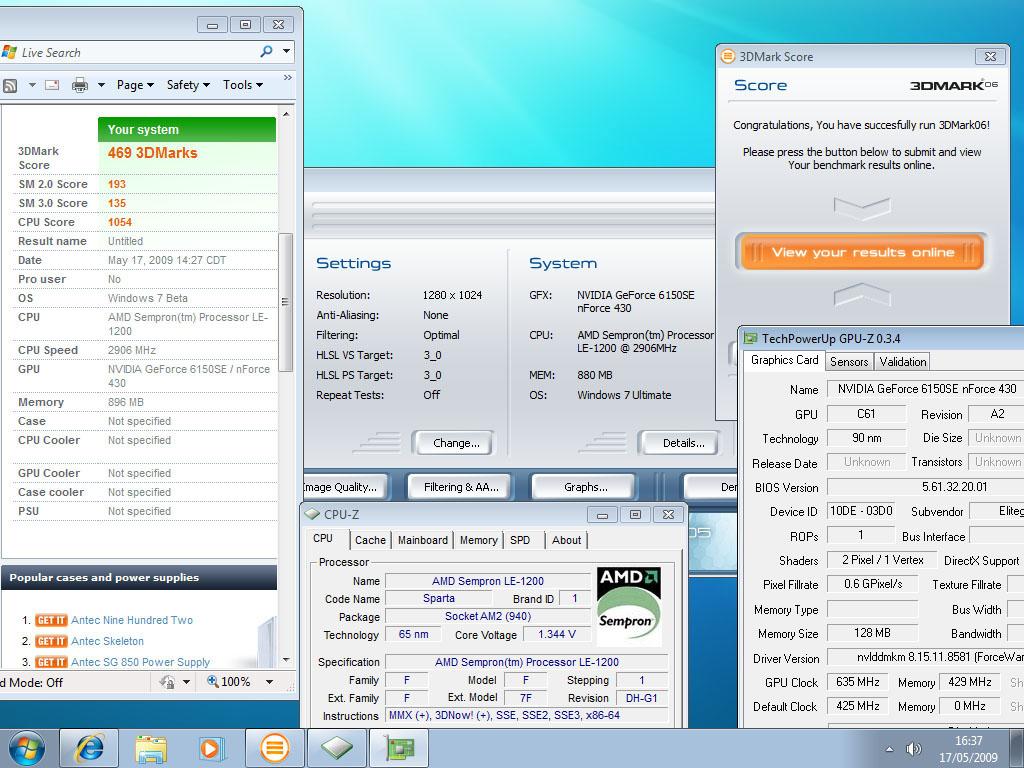Click the GPU-Z graphics card taskbar icon
The width and height of the screenshot is (1024, 768).
pos(399,748)
